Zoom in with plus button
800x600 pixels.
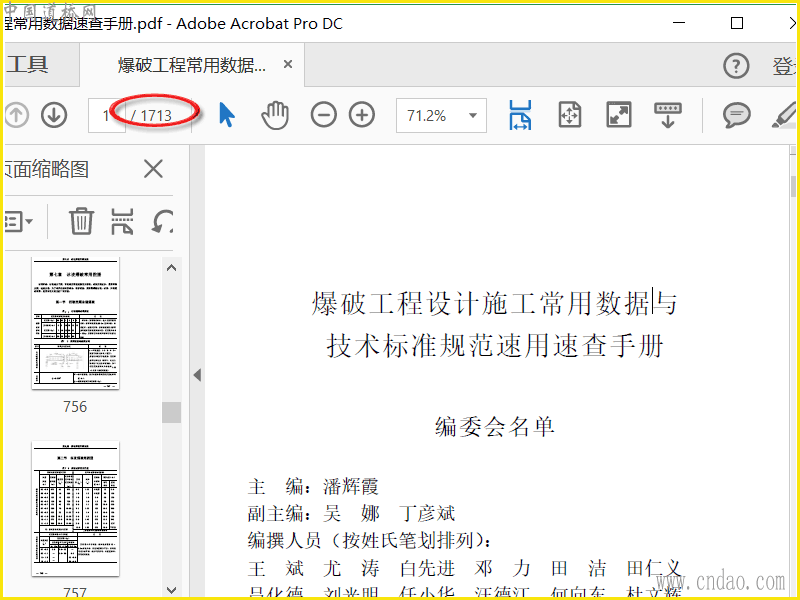coord(362,115)
